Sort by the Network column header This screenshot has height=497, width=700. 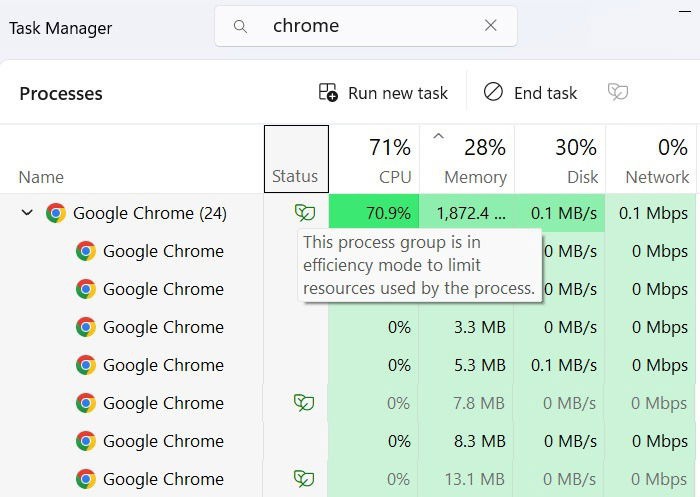[x=650, y=159]
